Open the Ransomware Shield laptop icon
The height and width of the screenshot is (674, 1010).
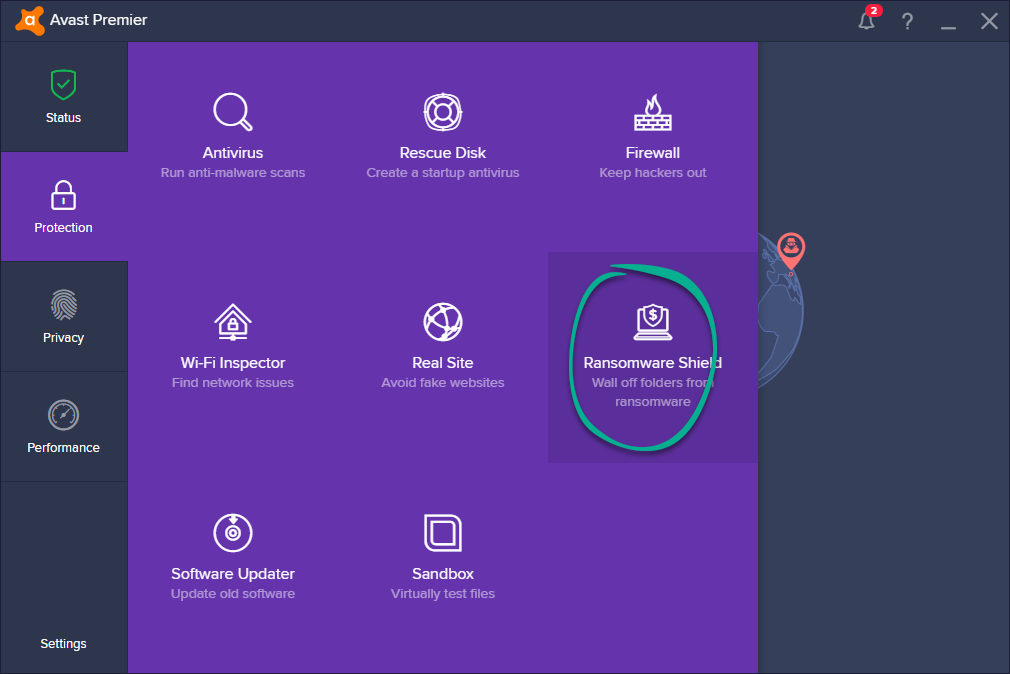652,322
